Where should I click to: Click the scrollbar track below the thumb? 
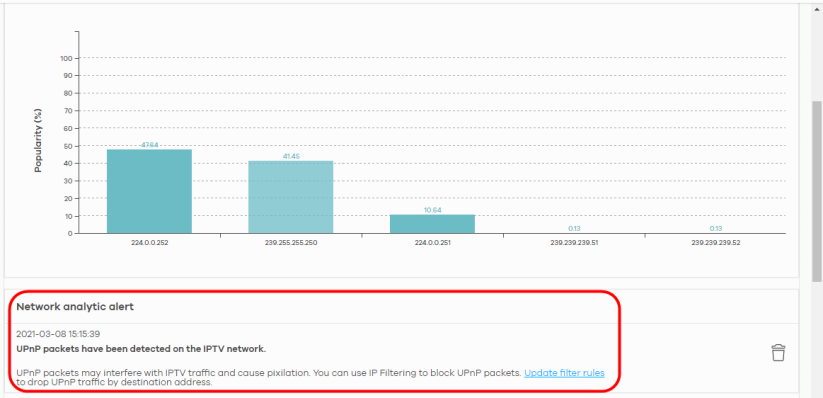click(817, 340)
